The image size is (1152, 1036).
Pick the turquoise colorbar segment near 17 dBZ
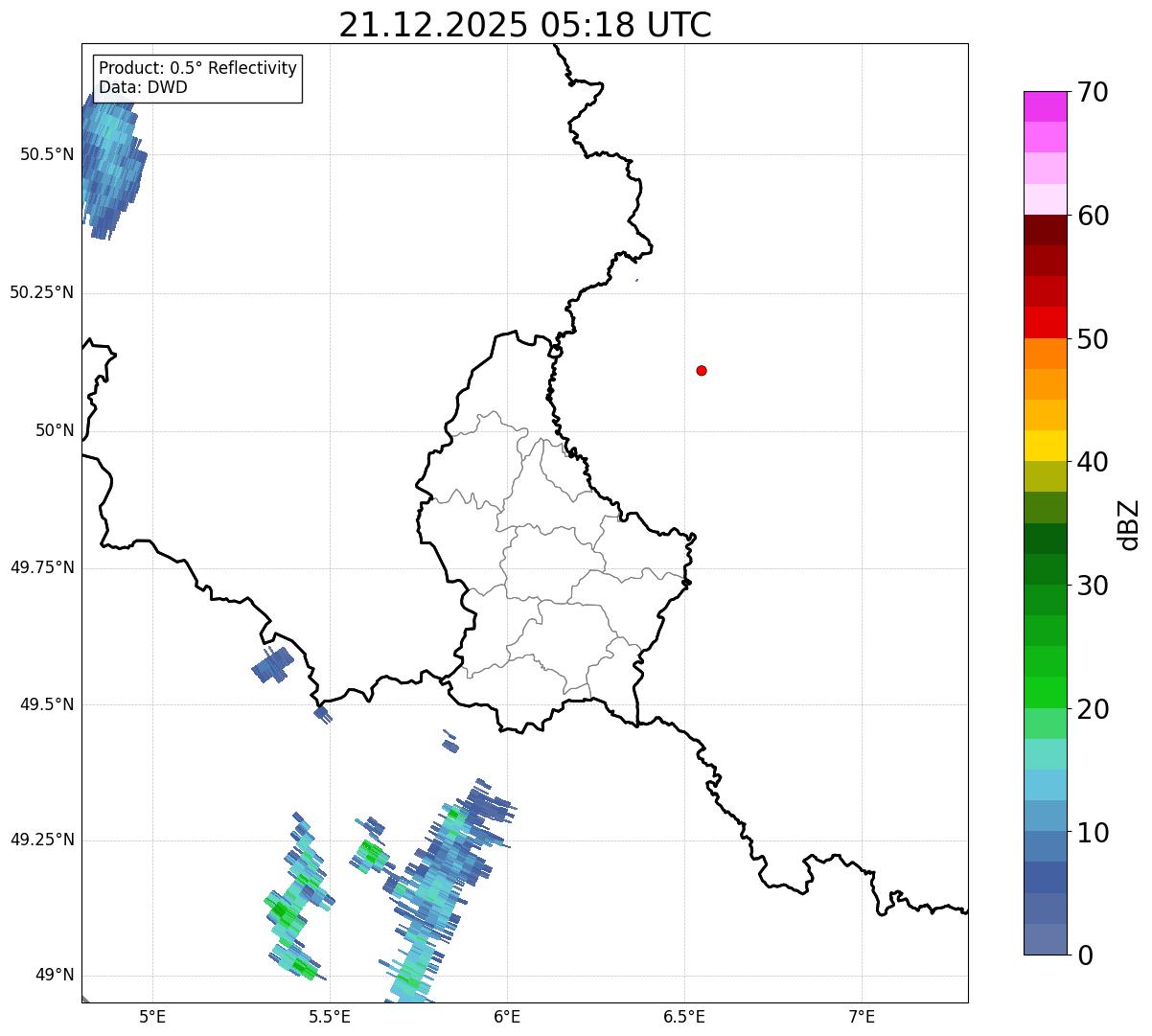point(1045,754)
